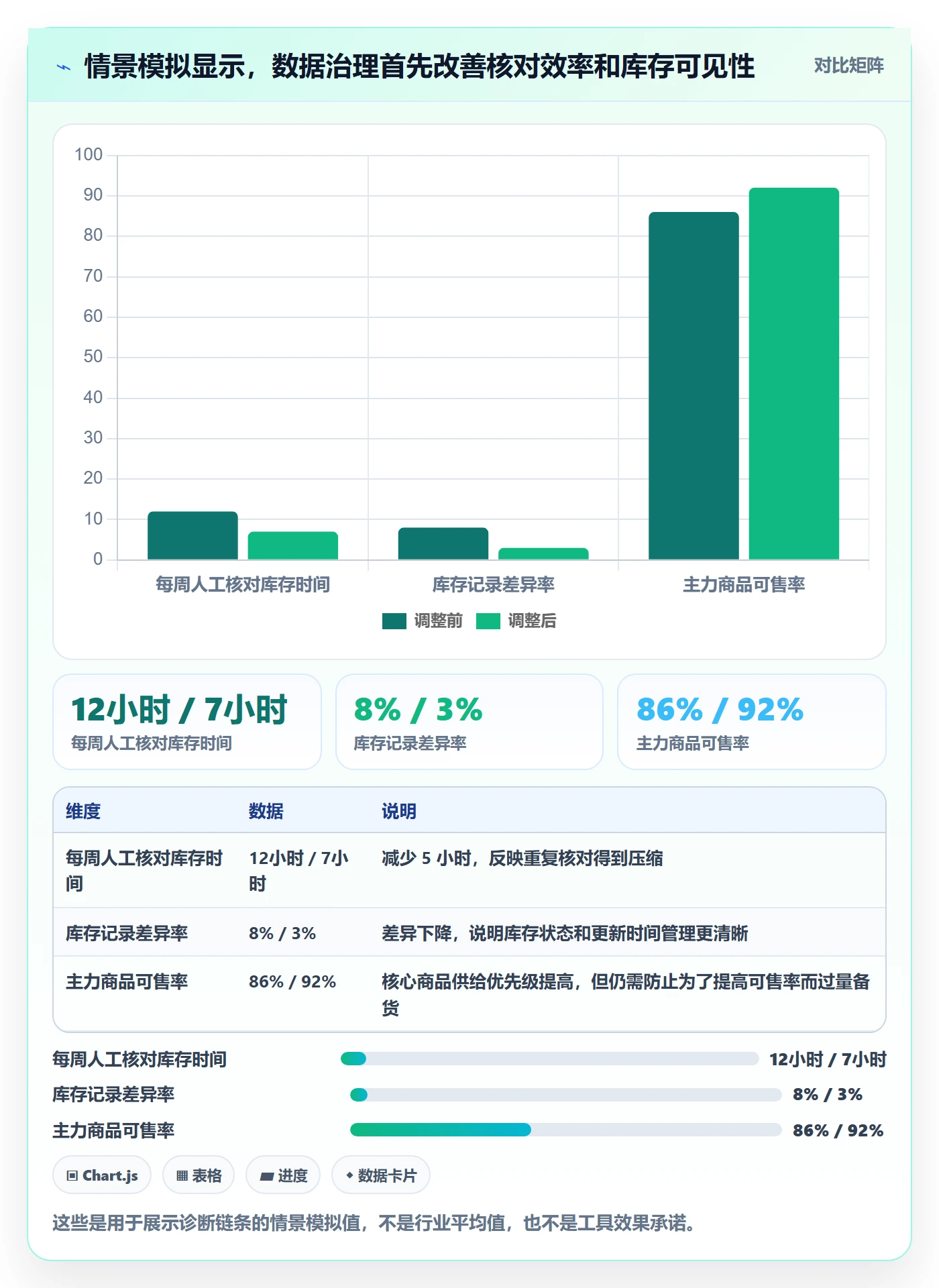Image resolution: width=939 pixels, height=1288 pixels.
Task: Click the 表格 tag chip
Action: (x=199, y=1175)
